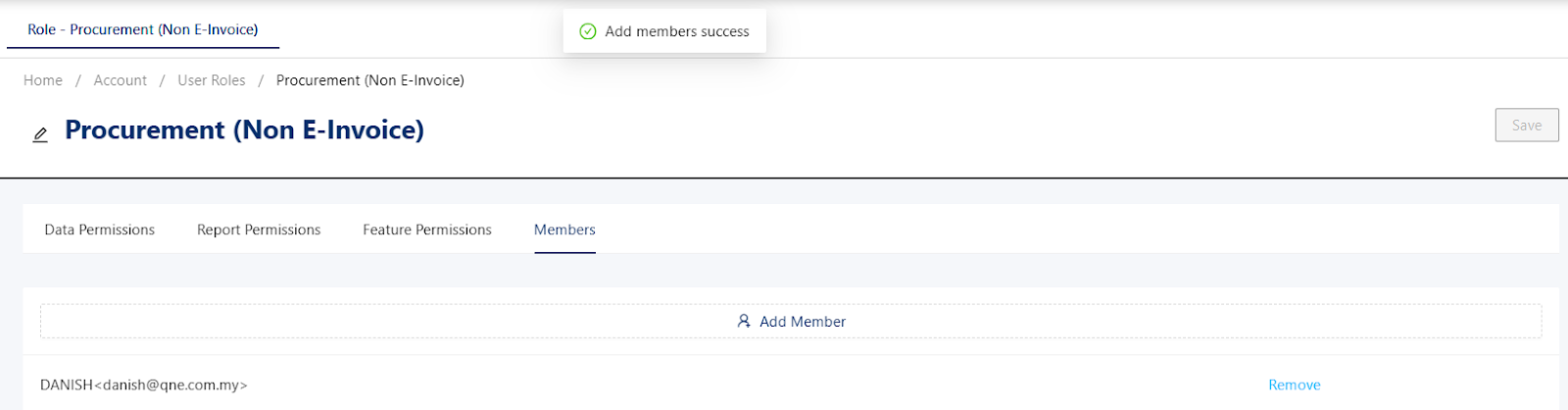Click the Save button
This screenshot has width=1568, height=410.
(x=1527, y=125)
